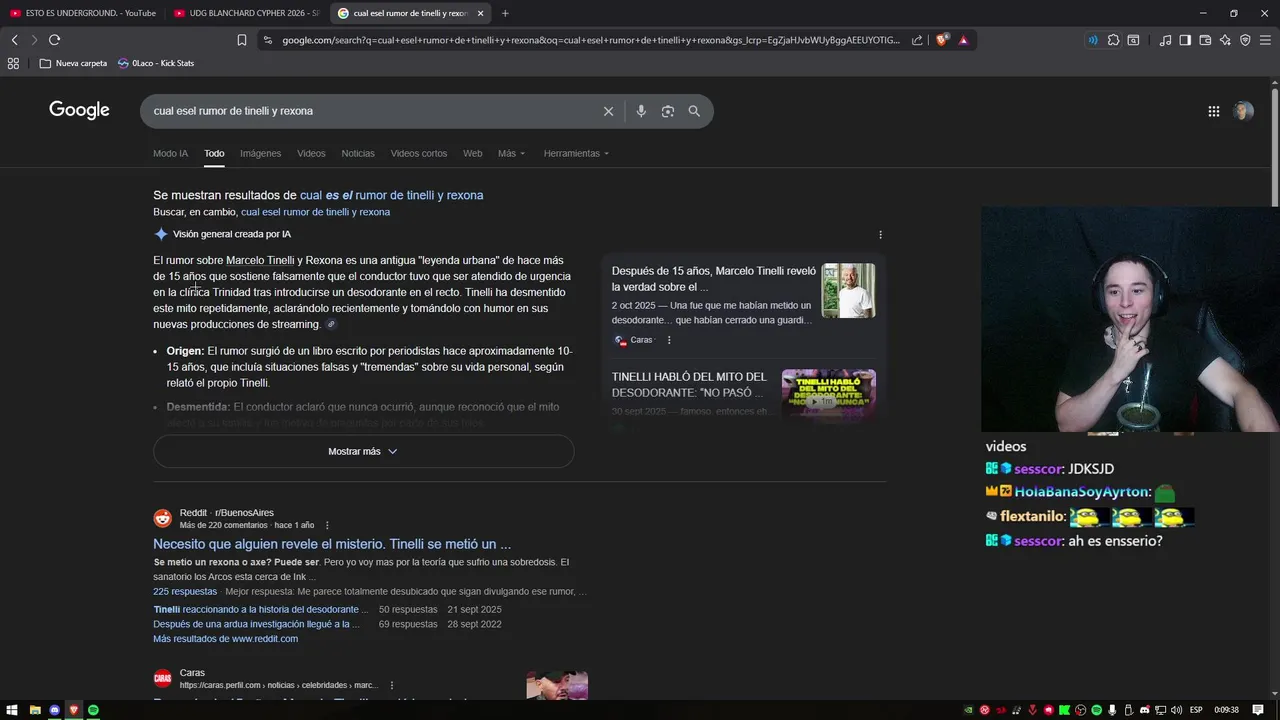This screenshot has height=720, width=1280.
Task: Open the share icon in address bar
Action: point(917,40)
